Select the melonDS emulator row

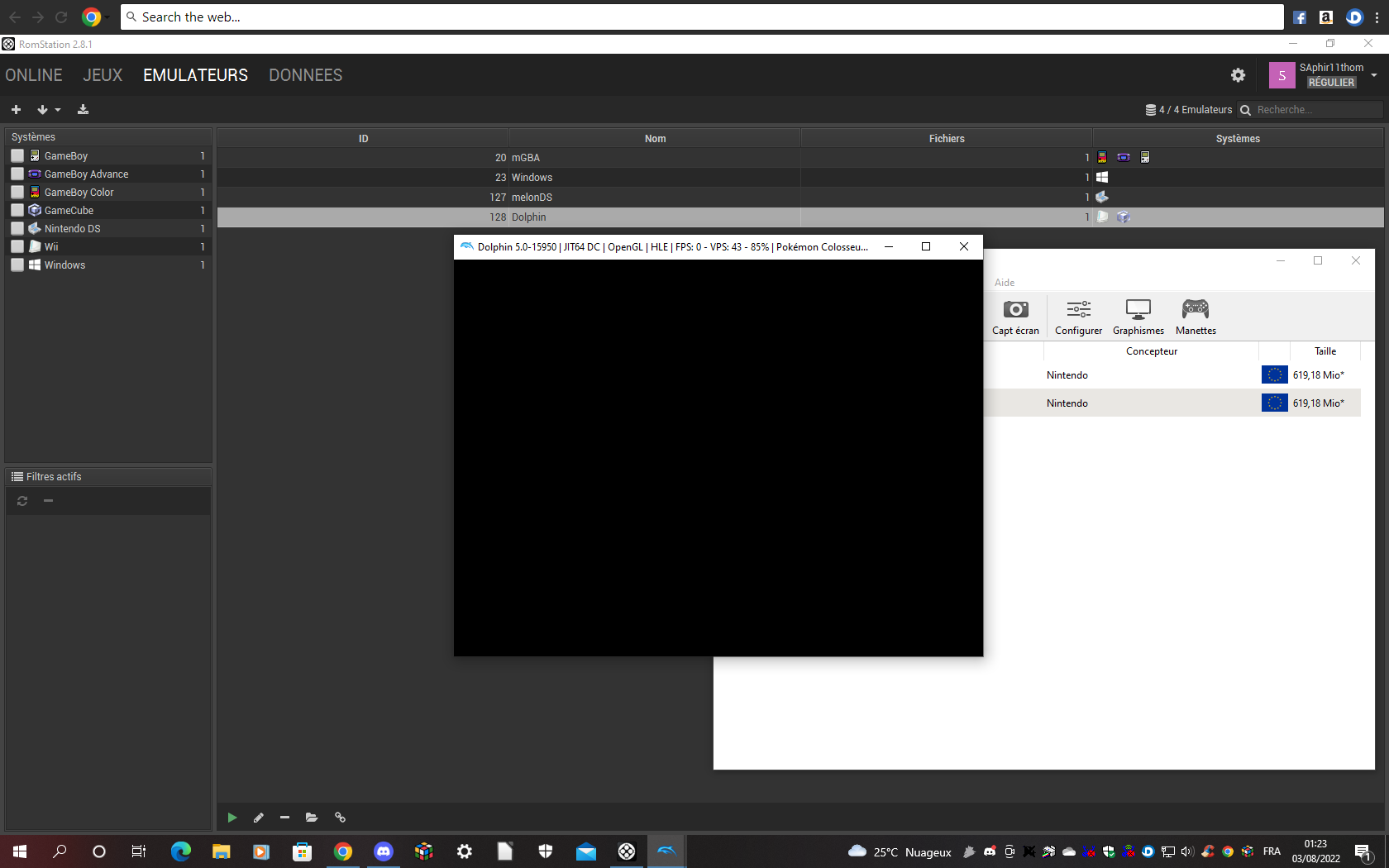pyautogui.click(x=800, y=197)
